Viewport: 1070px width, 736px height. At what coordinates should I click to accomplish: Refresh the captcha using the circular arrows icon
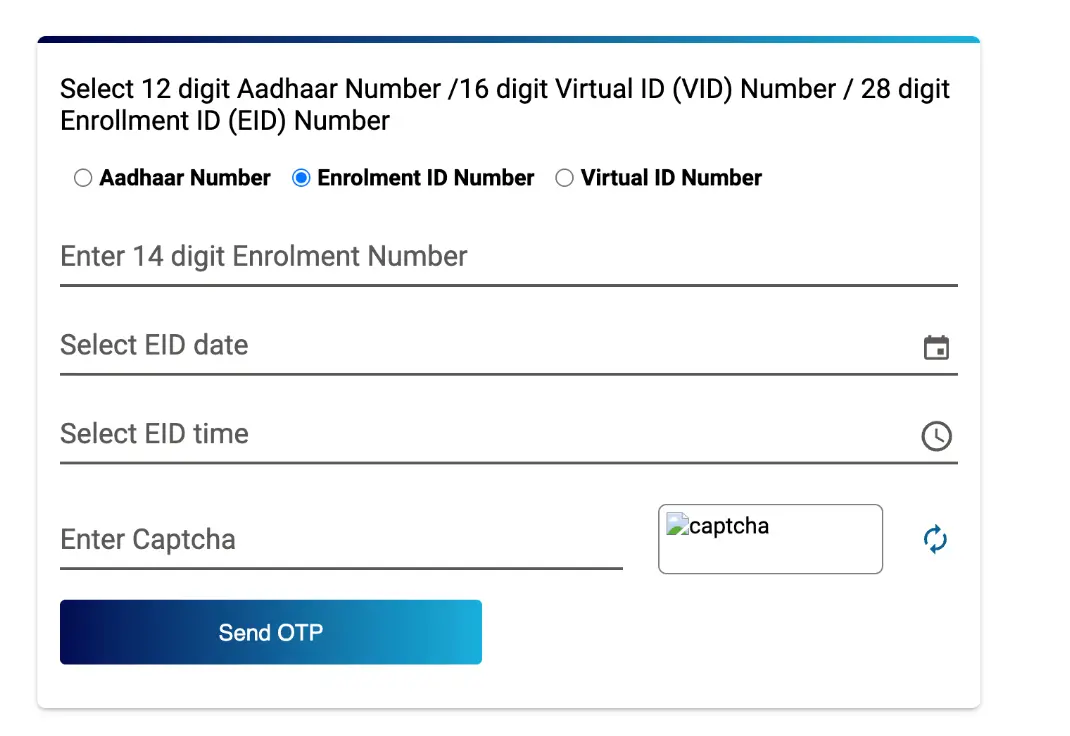click(934, 539)
